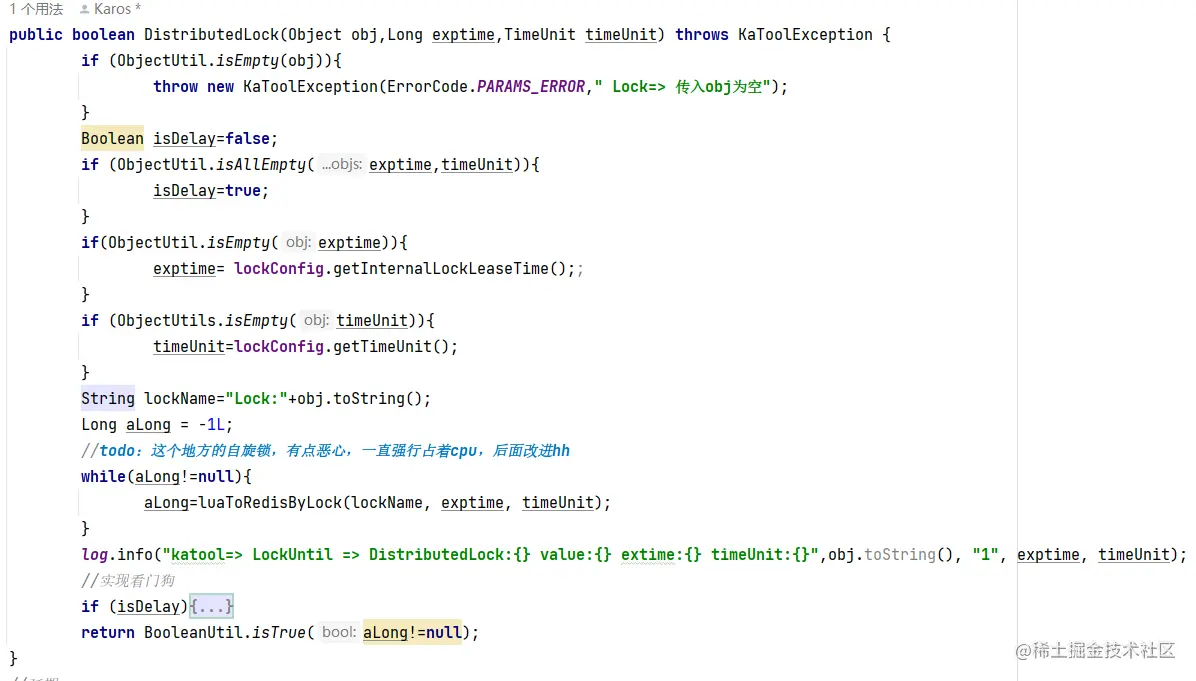
Task: Click highlighted aLong!=null in return
Action: (413, 632)
